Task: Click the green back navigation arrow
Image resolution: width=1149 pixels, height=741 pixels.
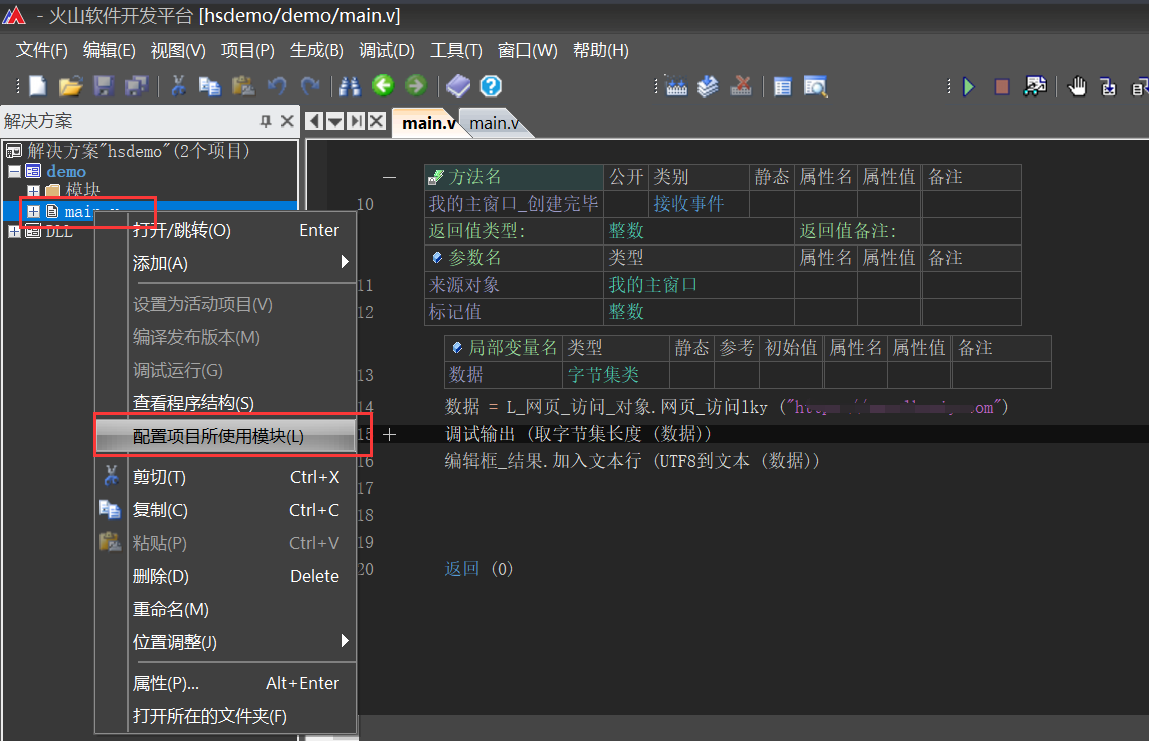Action: 383,86
